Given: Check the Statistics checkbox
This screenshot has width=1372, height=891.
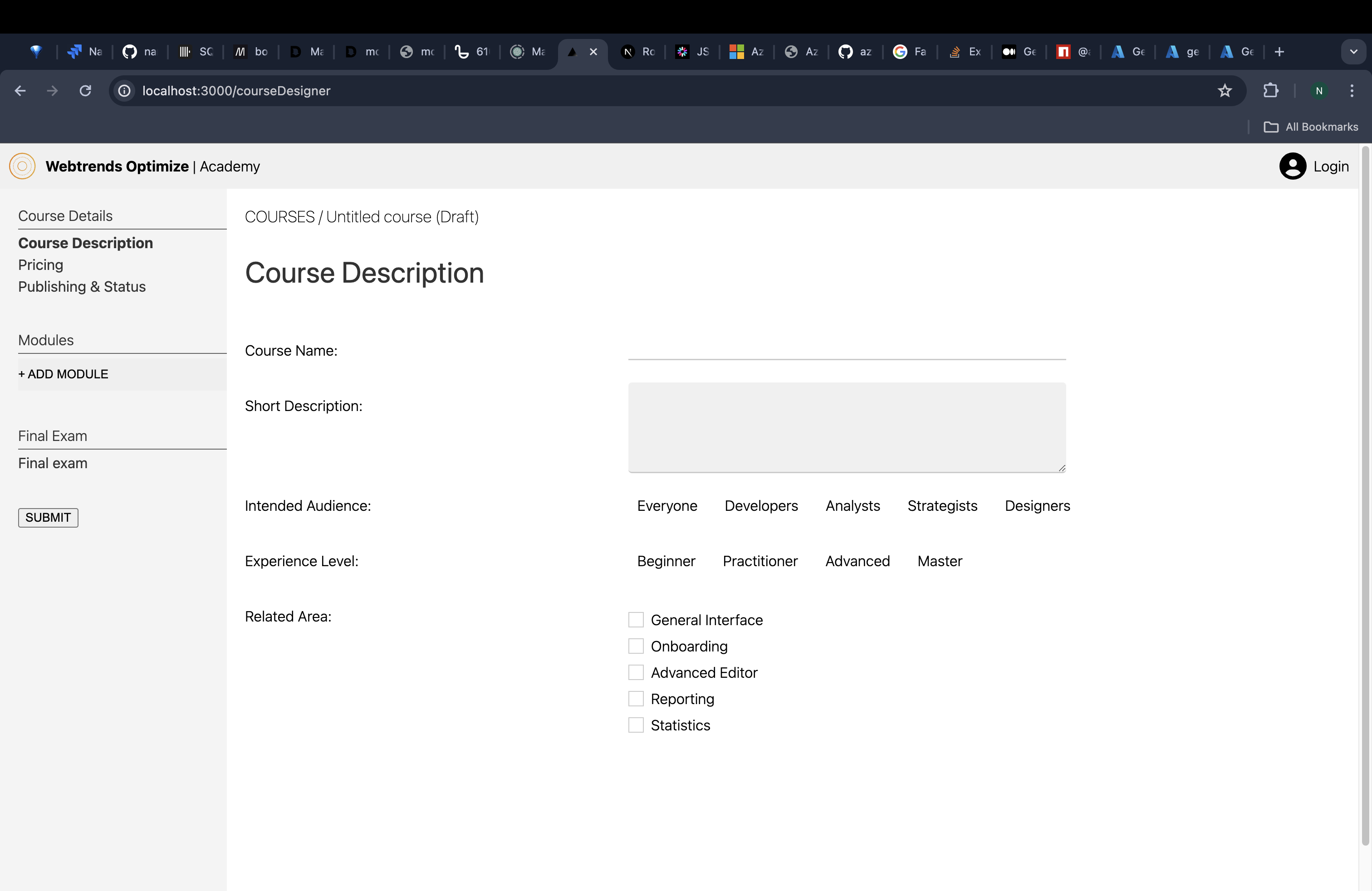Looking at the screenshot, I should 636,725.
